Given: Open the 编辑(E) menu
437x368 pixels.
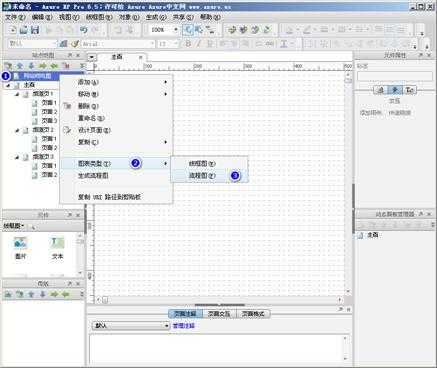Looking at the screenshot, I should pyautogui.click(x=42, y=17).
